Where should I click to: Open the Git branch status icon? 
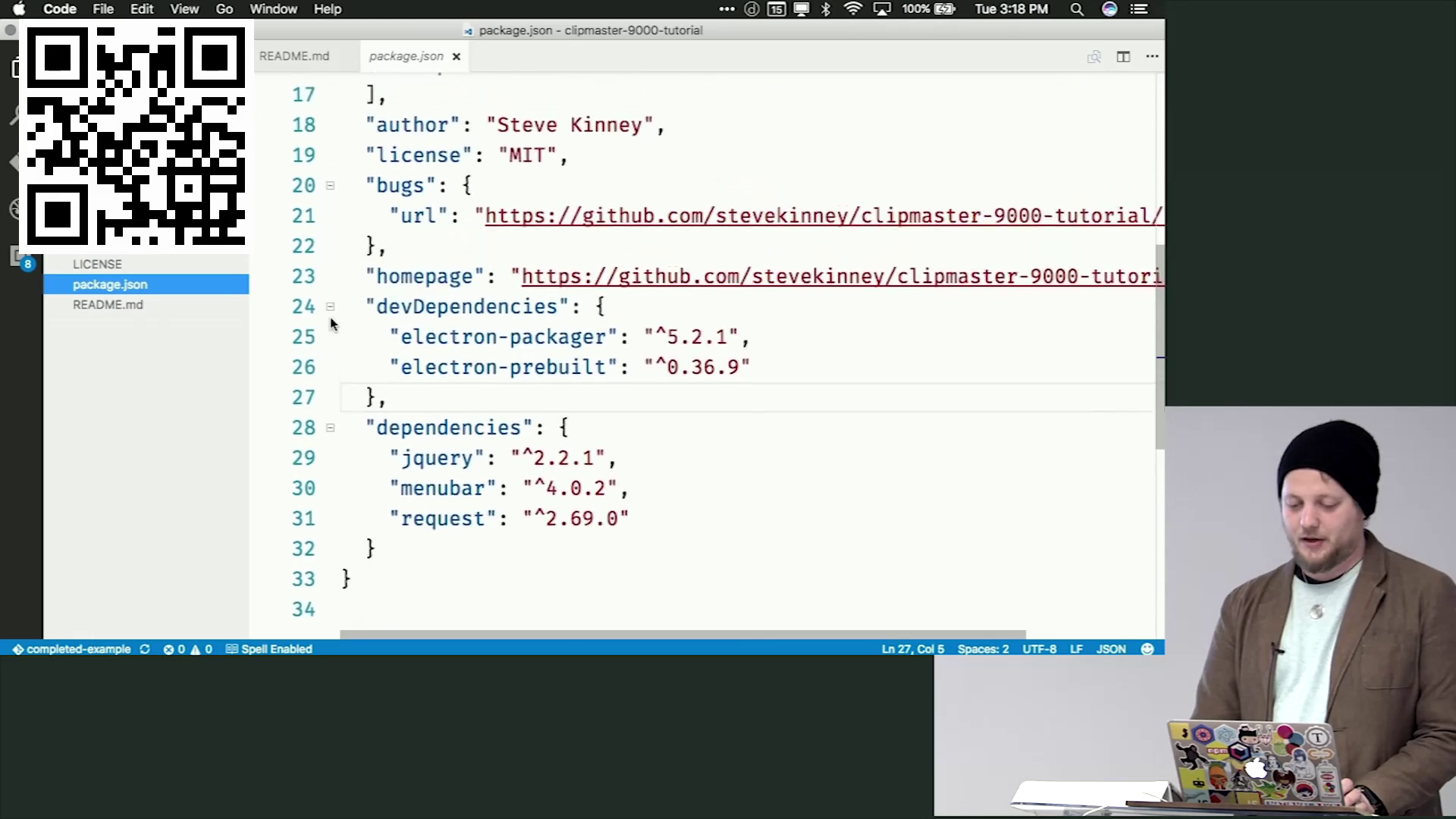(17, 649)
